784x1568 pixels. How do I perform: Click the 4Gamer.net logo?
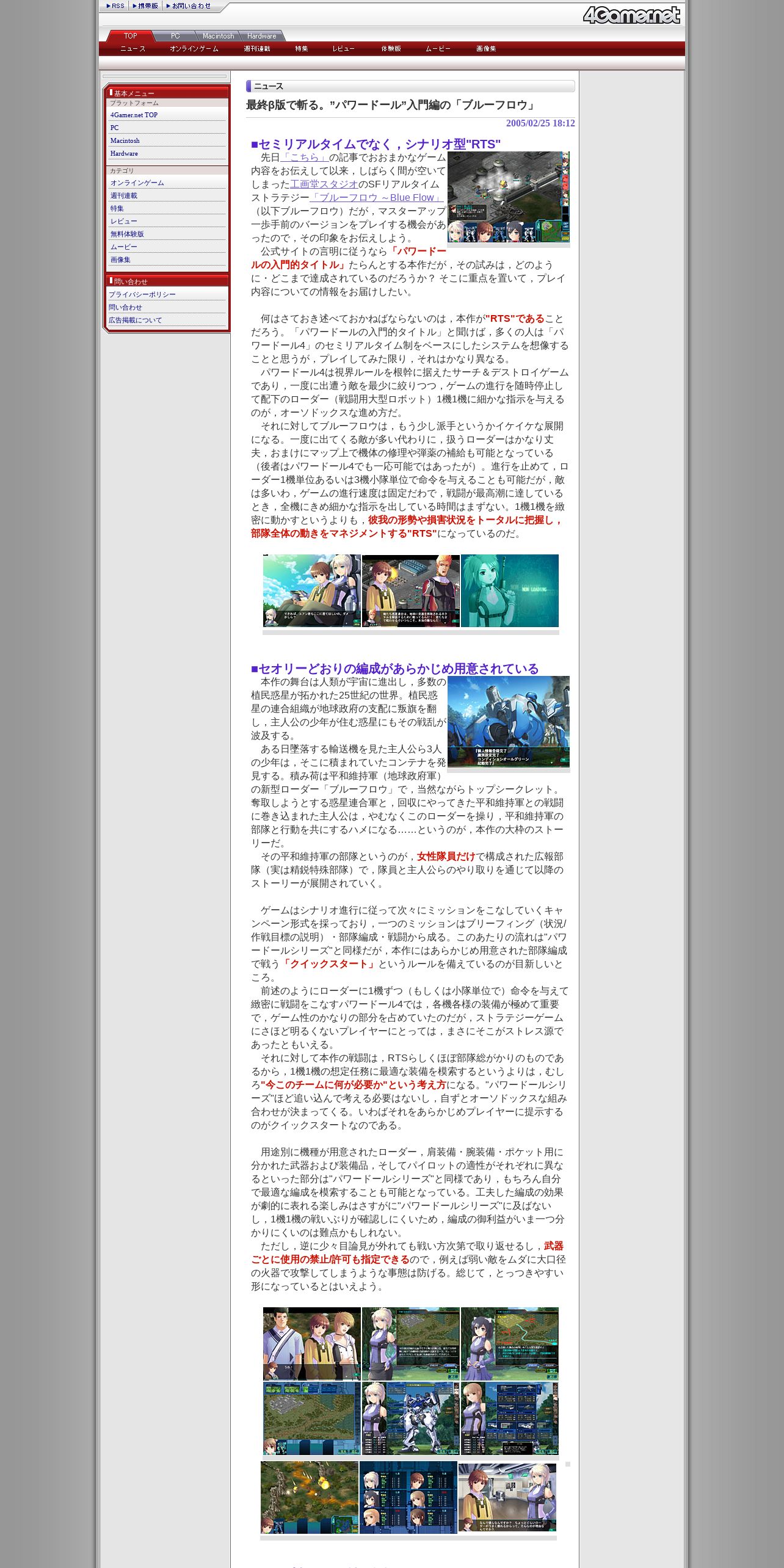click(631, 15)
